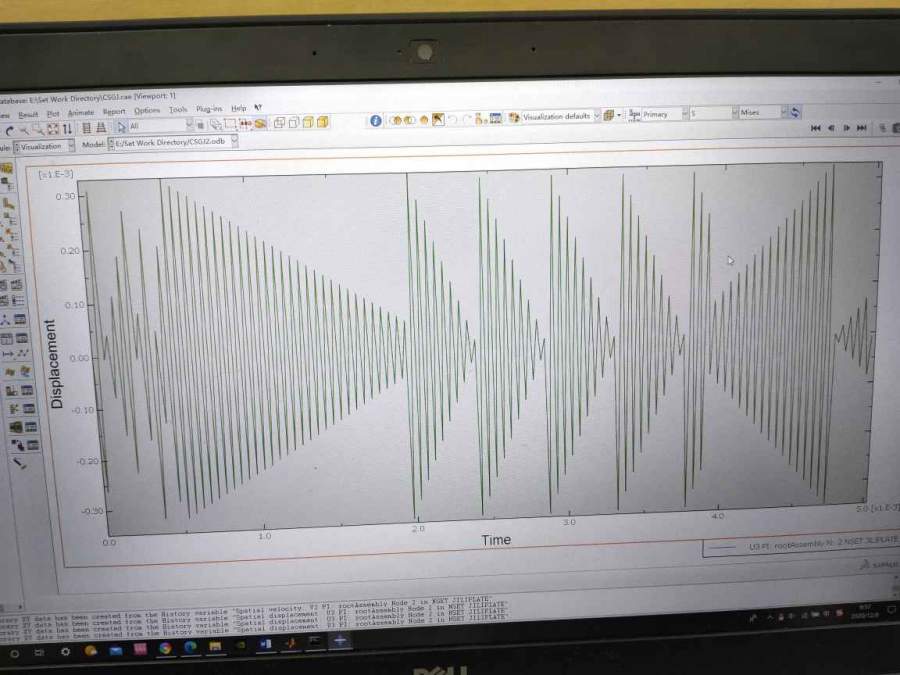Viewport: 900px width, 675px height.
Task: Click the Displacement Y-axis title
Action: (57, 363)
